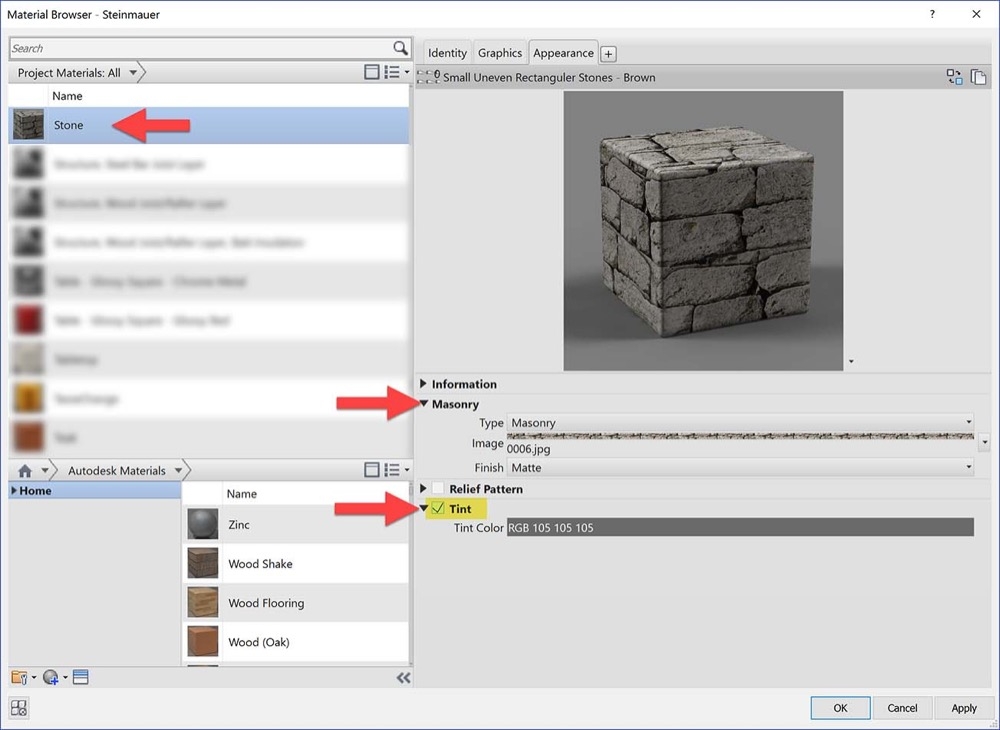Enable the Relief Pattern checkbox
The width and height of the screenshot is (1000, 730).
tap(437, 489)
